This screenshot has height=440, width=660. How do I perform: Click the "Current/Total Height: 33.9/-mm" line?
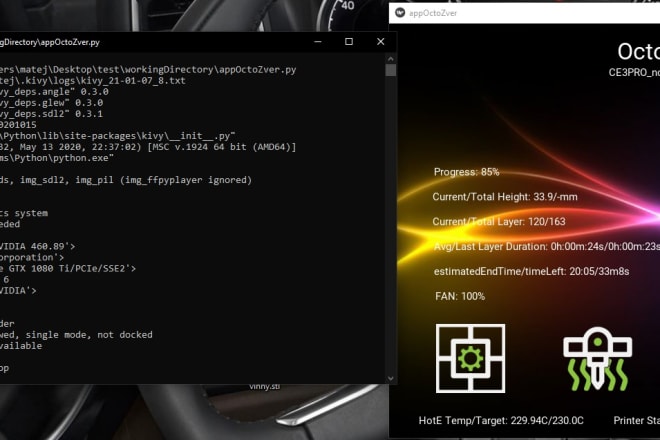pos(505,197)
